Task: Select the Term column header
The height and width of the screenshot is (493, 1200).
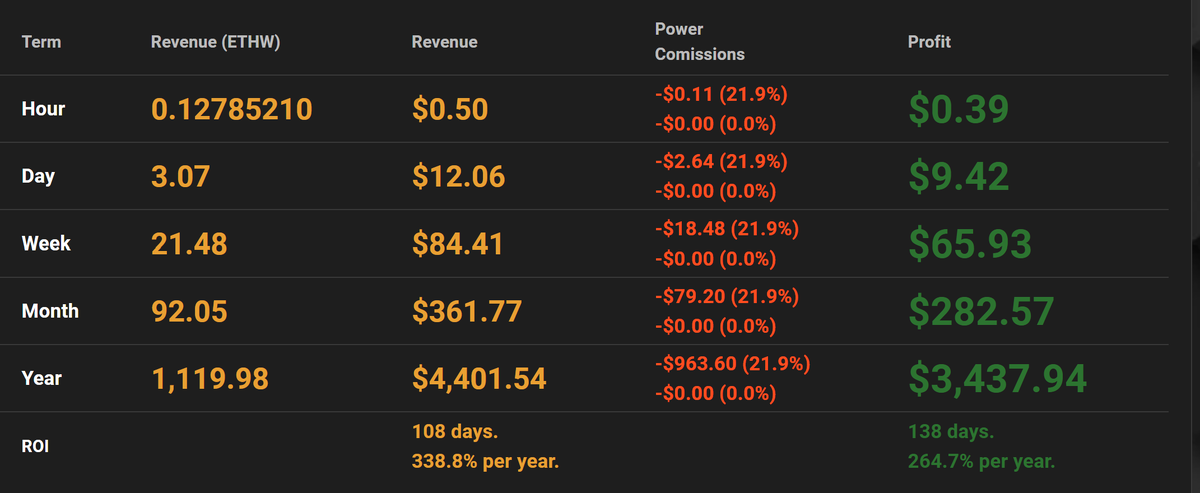Action: [41, 42]
